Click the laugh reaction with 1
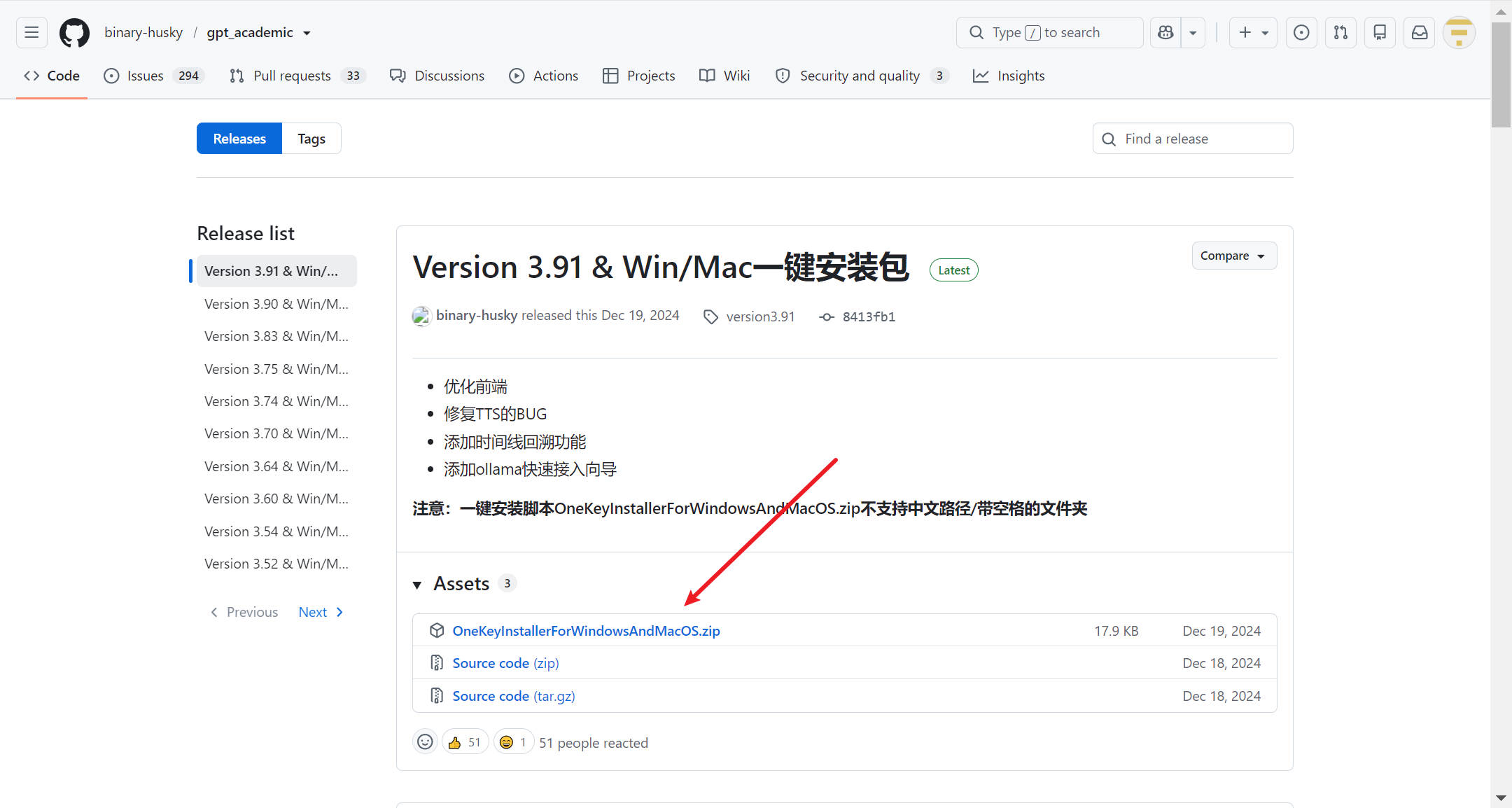Screen dimensions: 1512x808 pos(514,742)
